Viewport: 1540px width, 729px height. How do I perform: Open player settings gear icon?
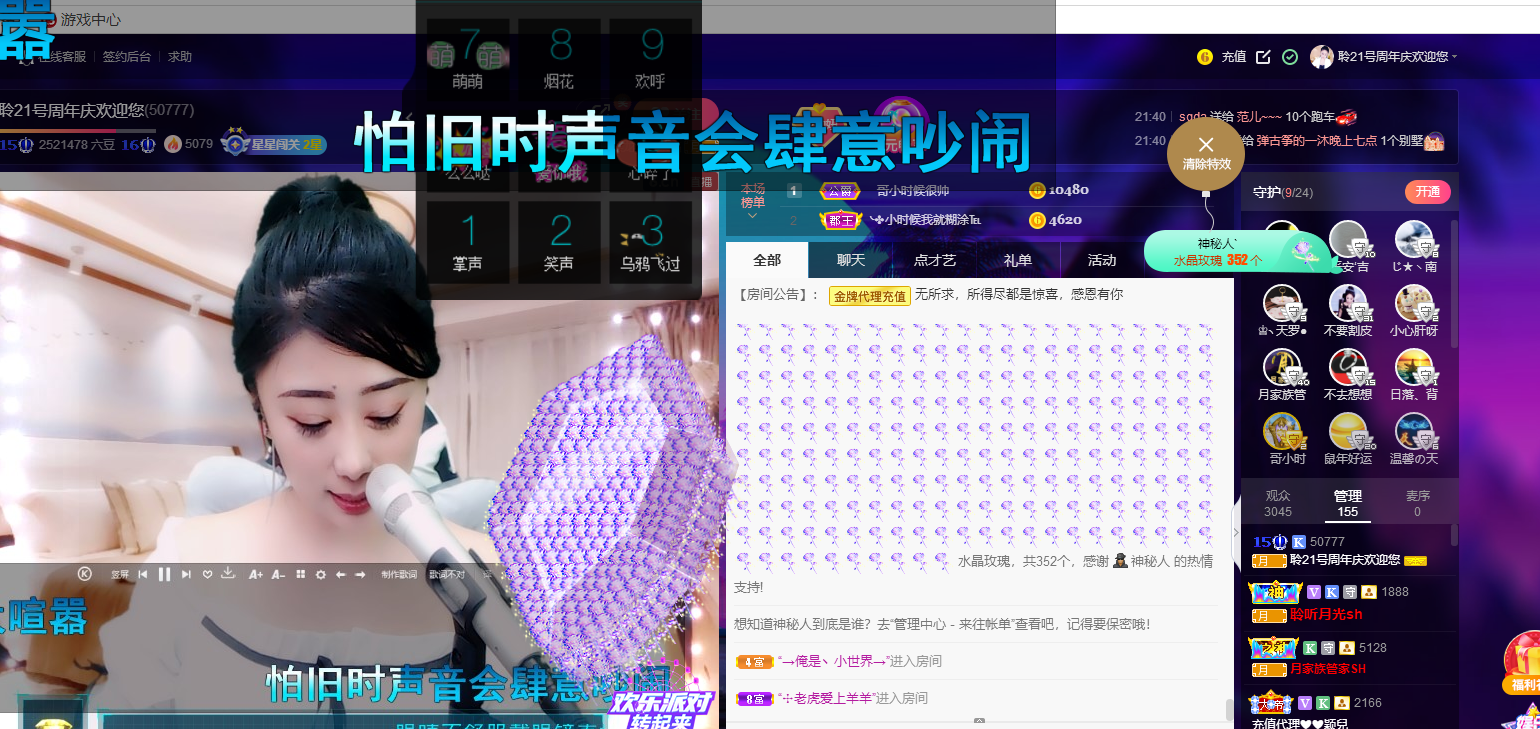[x=321, y=574]
